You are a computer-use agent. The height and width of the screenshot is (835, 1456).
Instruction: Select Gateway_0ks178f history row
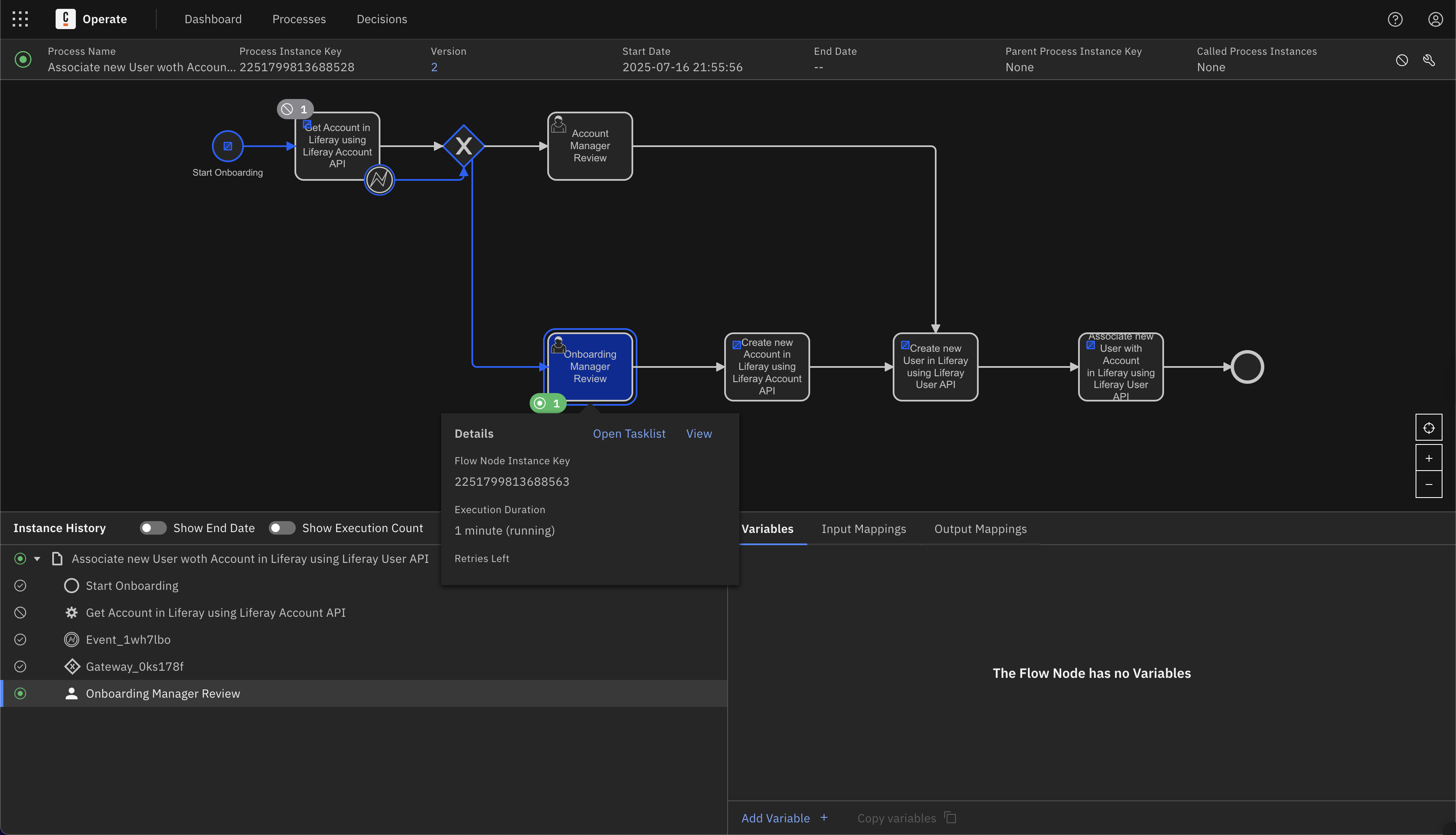click(364, 666)
